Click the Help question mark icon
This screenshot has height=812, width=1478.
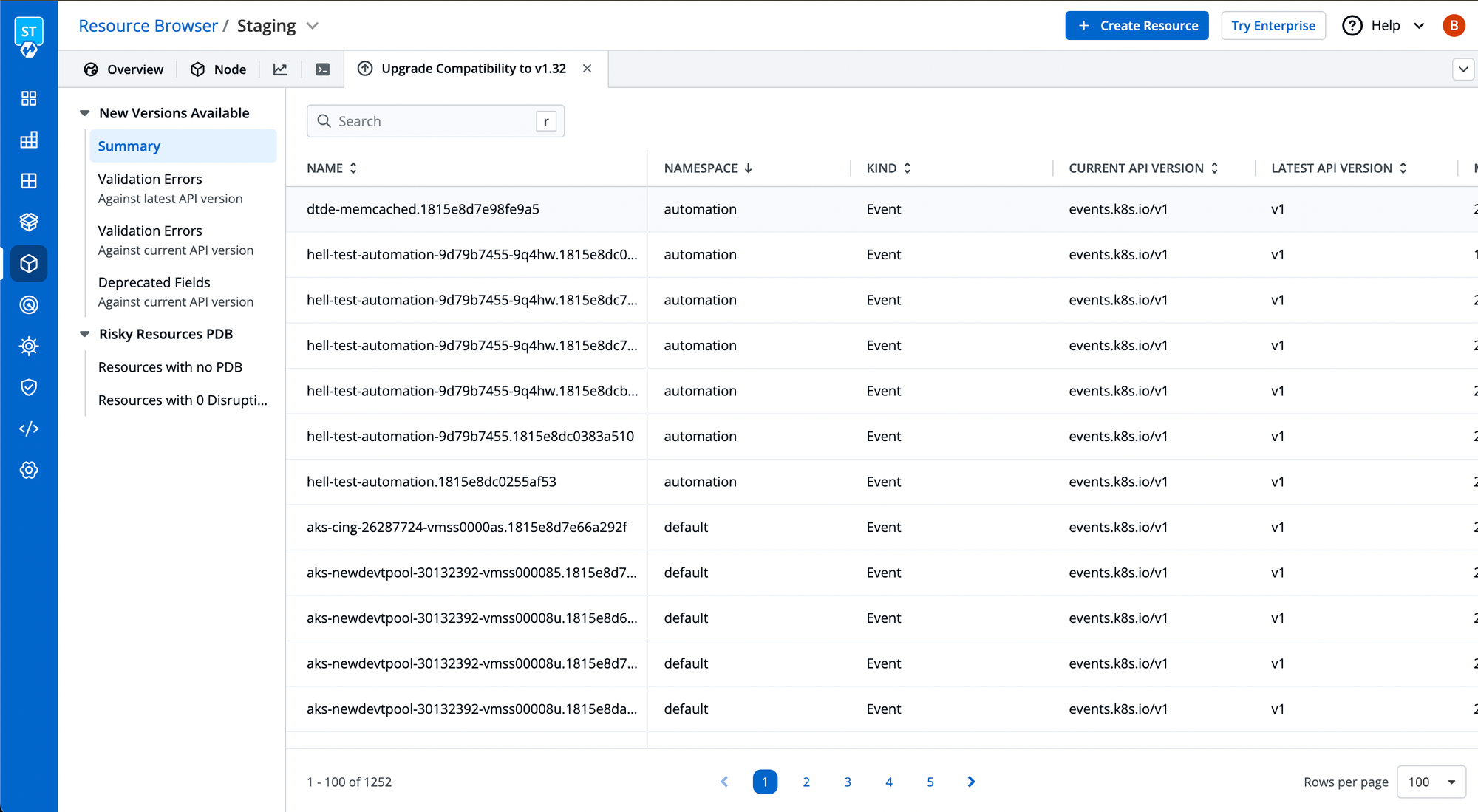[1352, 26]
